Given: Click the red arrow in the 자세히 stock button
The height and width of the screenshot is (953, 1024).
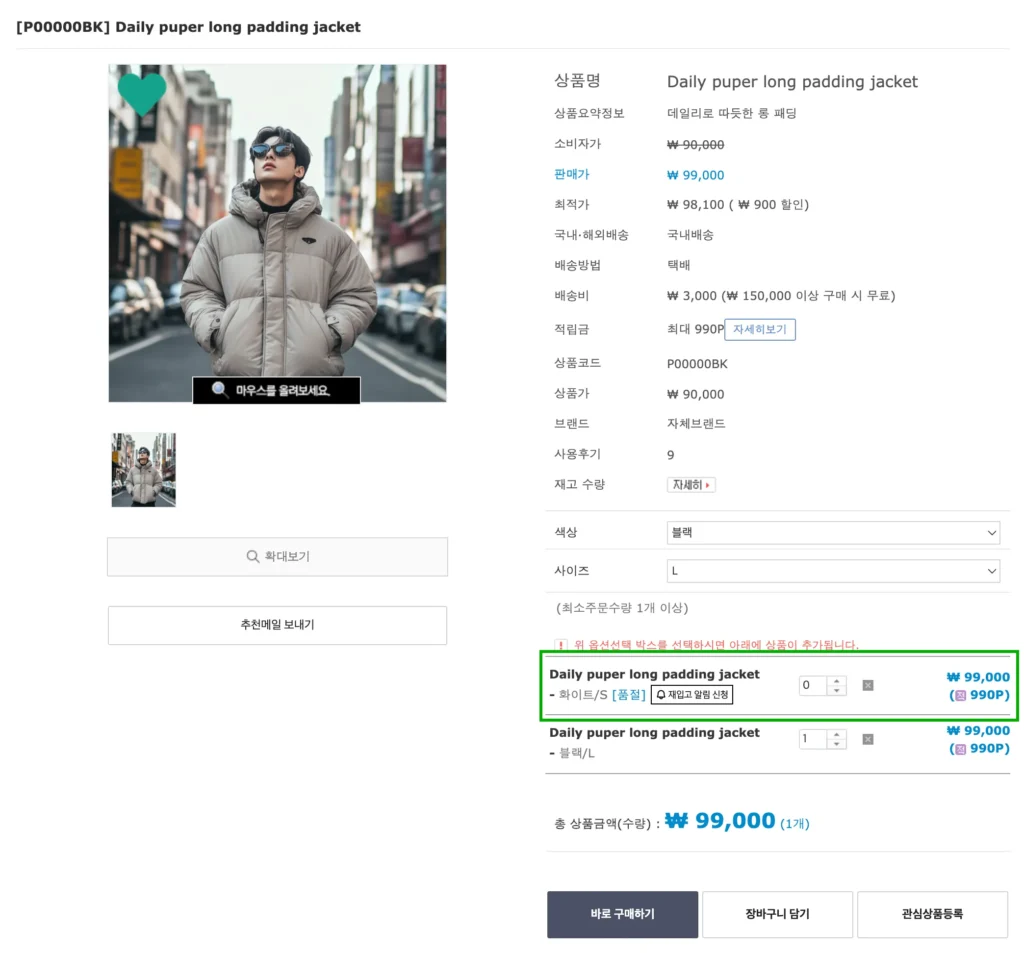Looking at the screenshot, I should (x=705, y=484).
